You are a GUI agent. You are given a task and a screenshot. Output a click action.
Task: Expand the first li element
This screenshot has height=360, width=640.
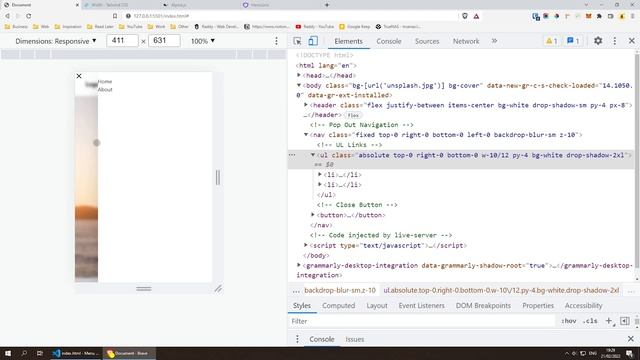pyautogui.click(x=320, y=174)
